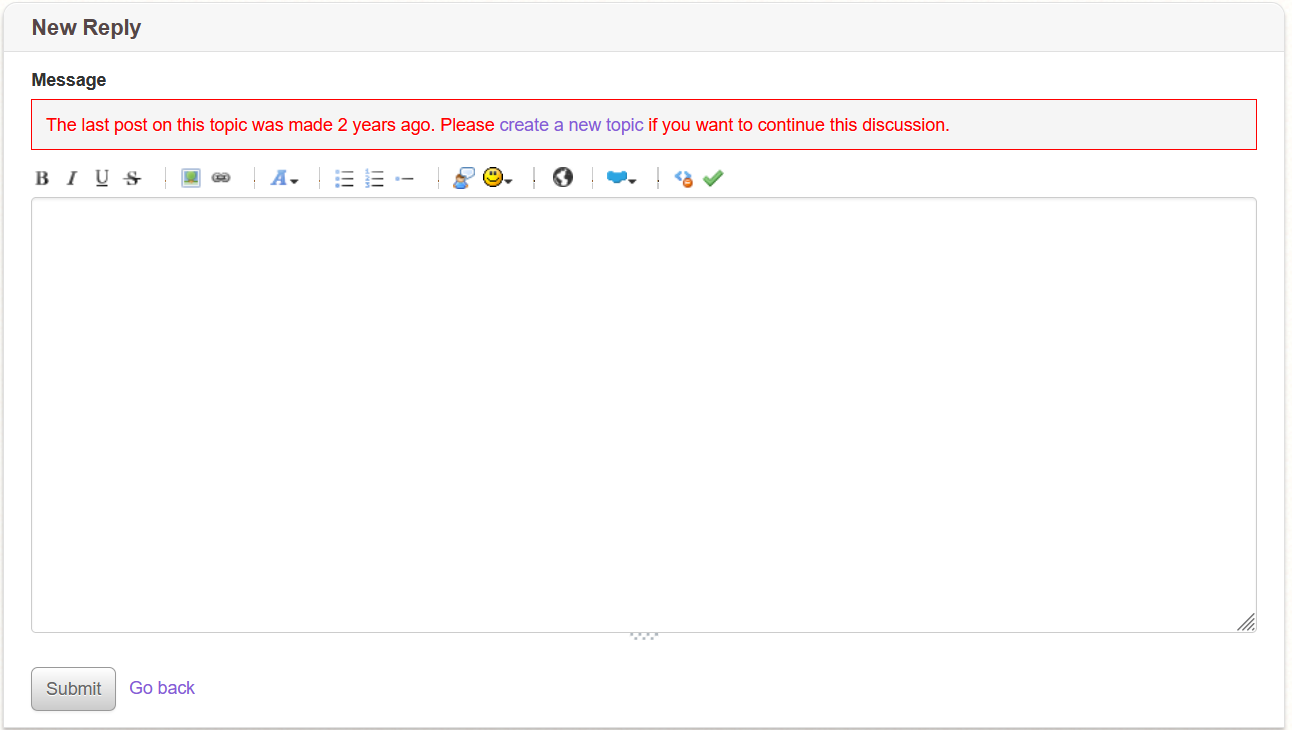Viewport: 1292px width, 730px height.
Task: Open the smiley emoticon dropdown
Action: click(497, 178)
